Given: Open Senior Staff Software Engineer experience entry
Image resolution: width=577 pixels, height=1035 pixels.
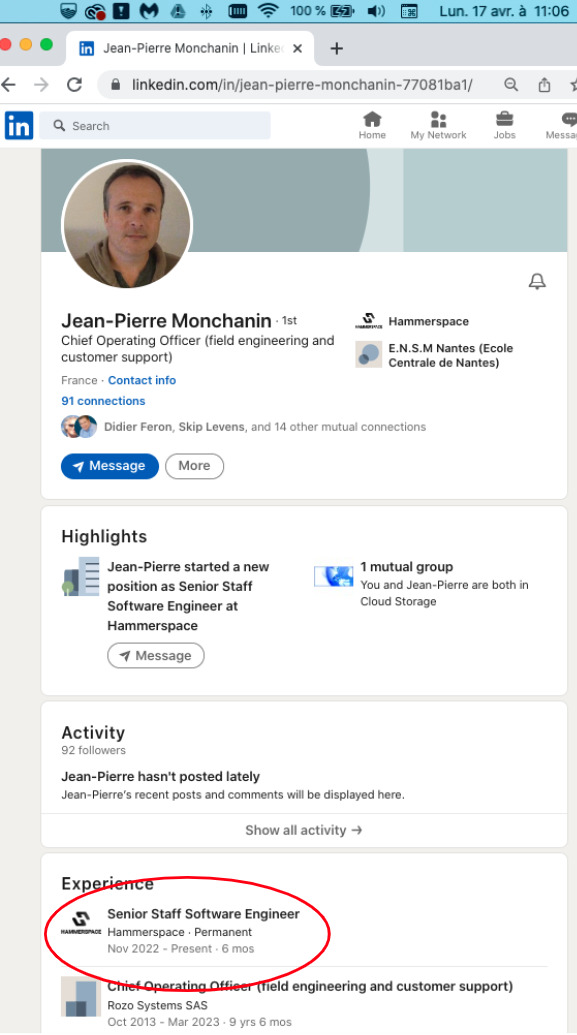Looking at the screenshot, I should click(203, 914).
